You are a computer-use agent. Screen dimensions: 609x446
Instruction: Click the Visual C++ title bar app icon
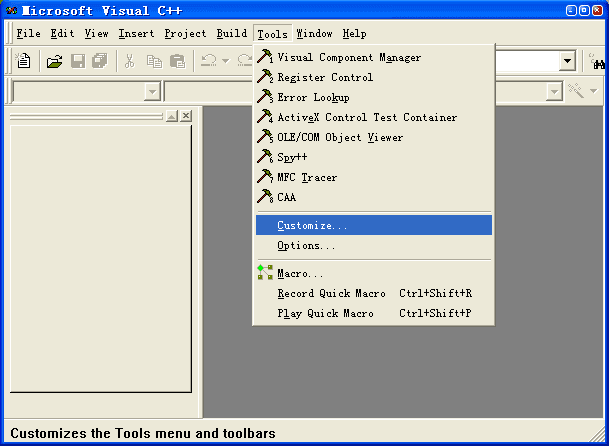point(12,10)
